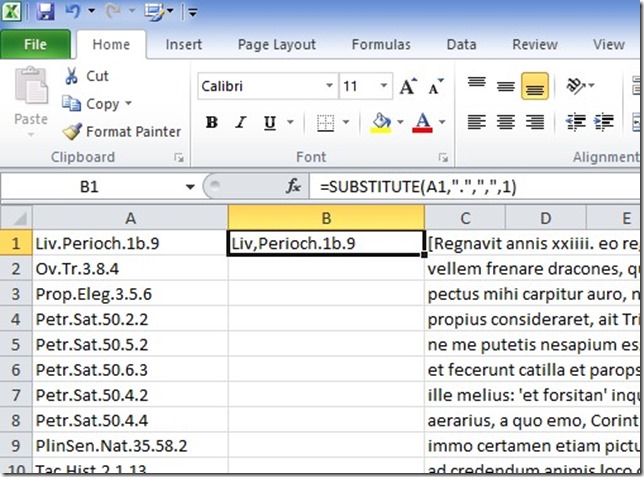
Task: Click cell A5 containing Petr.Sat.50.5.2
Action: click(130, 345)
